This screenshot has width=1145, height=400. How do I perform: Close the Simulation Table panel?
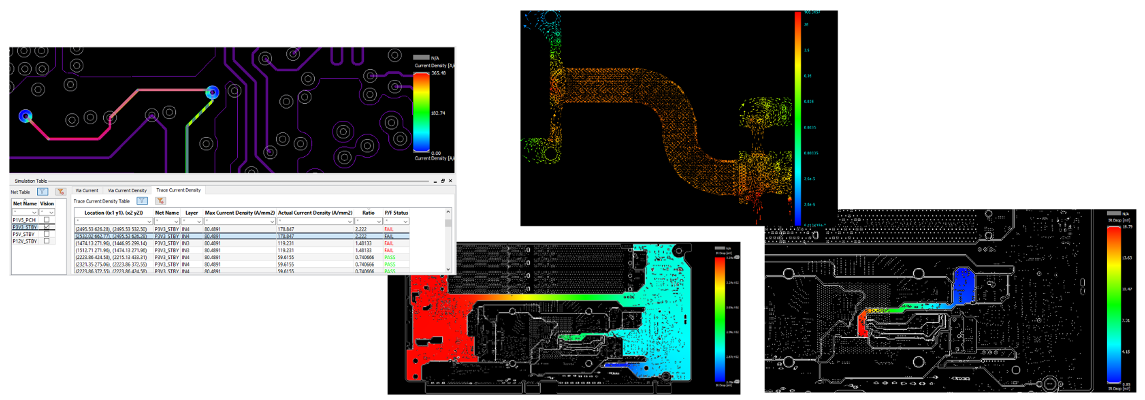pyautogui.click(x=450, y=181)
